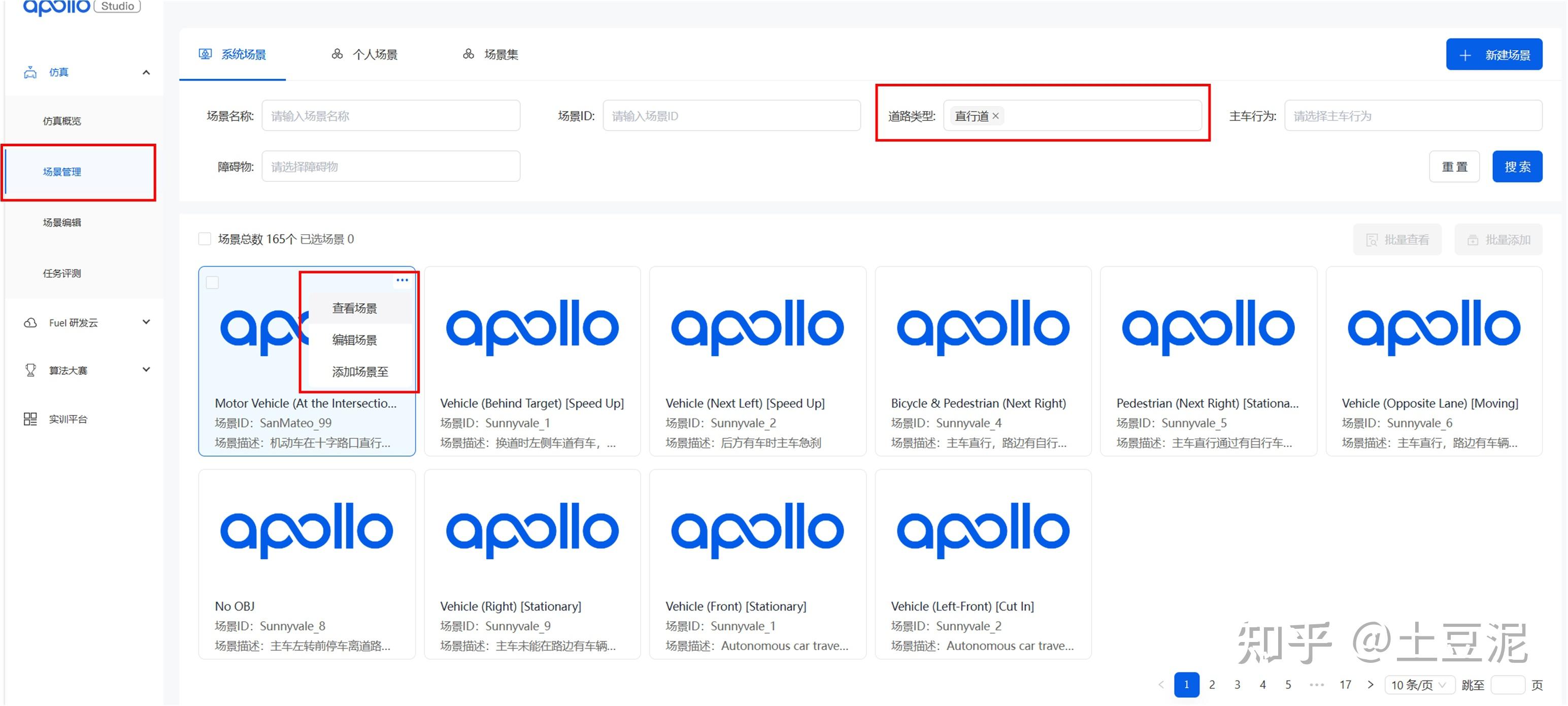Open the 障碍物 dropdown
The image size is (1568, 706).
coord(391,166)
